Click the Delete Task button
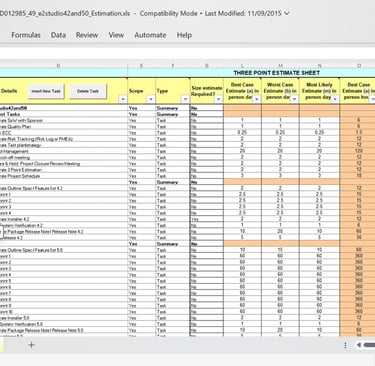 pos(88,91)
